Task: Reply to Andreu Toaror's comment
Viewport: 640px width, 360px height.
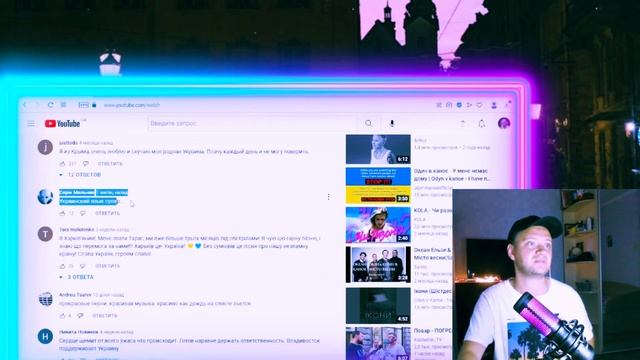Action: (x=105, y=316)
